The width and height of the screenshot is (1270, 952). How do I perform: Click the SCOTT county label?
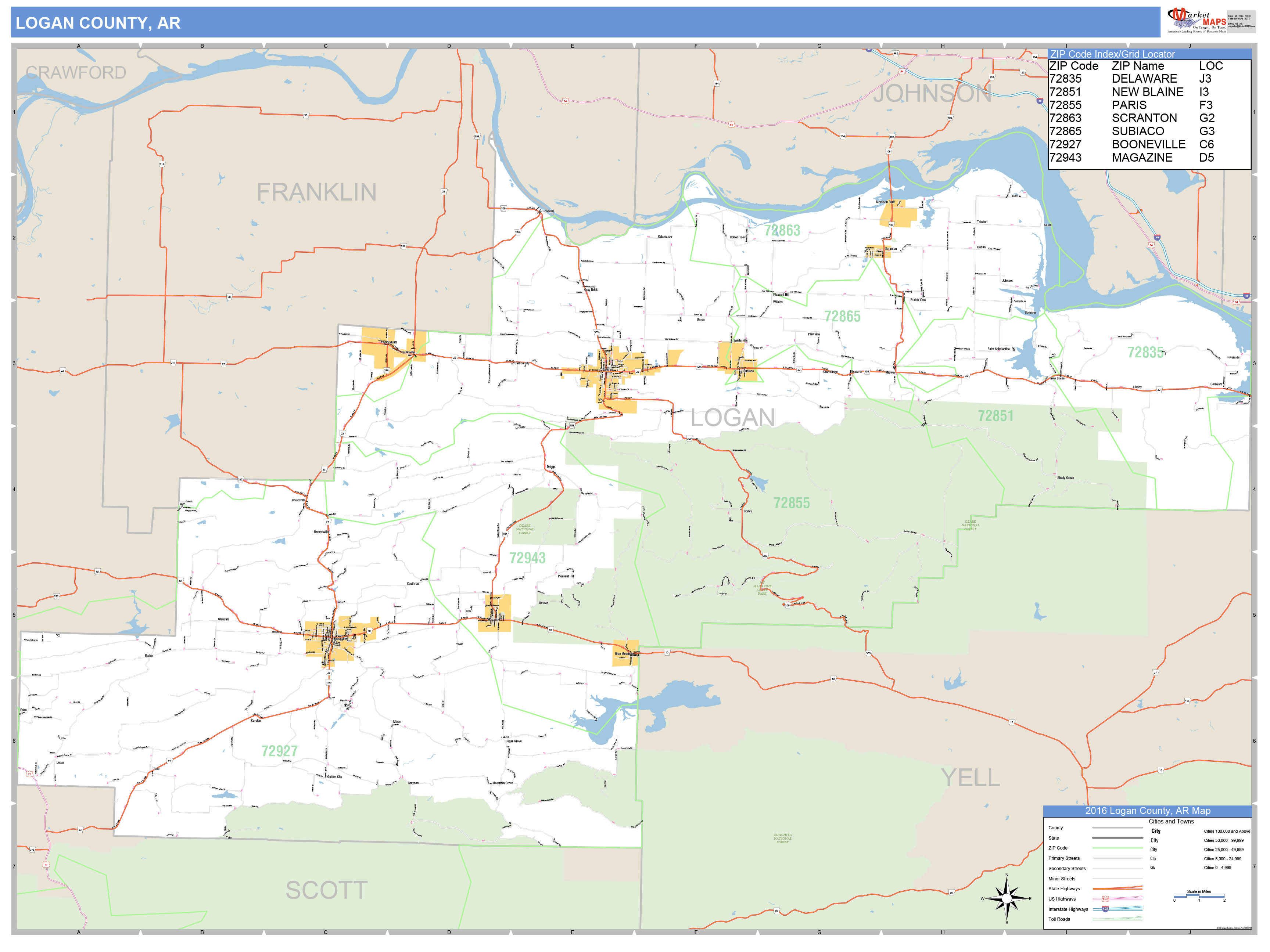coord(327,891)
